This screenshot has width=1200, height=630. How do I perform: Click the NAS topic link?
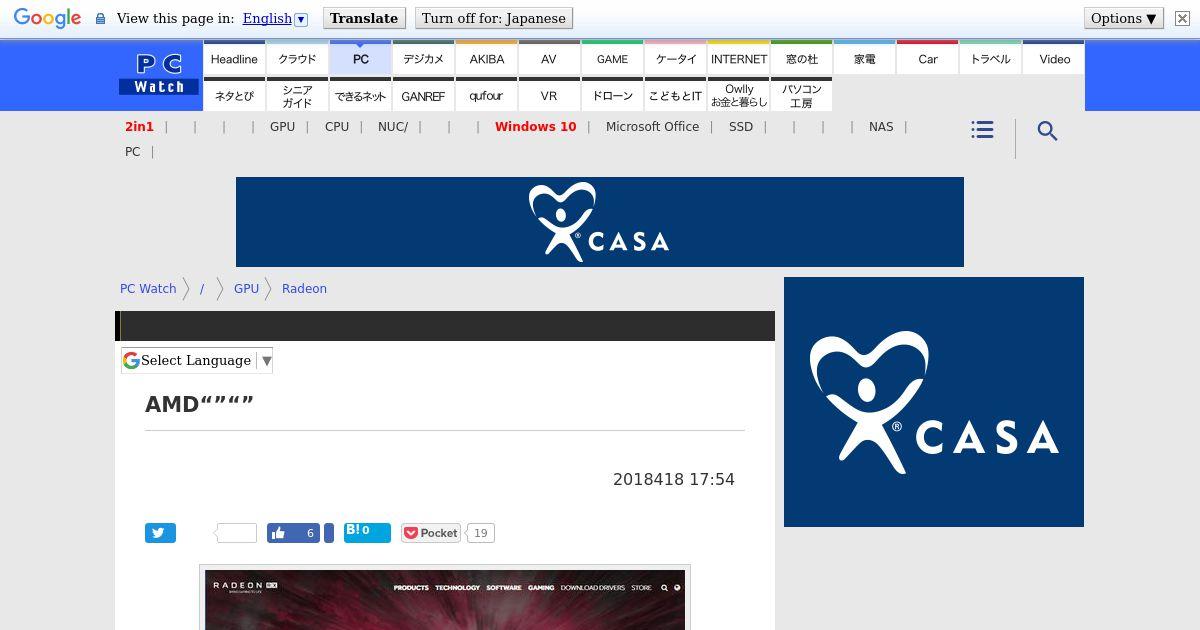point(881,127)
